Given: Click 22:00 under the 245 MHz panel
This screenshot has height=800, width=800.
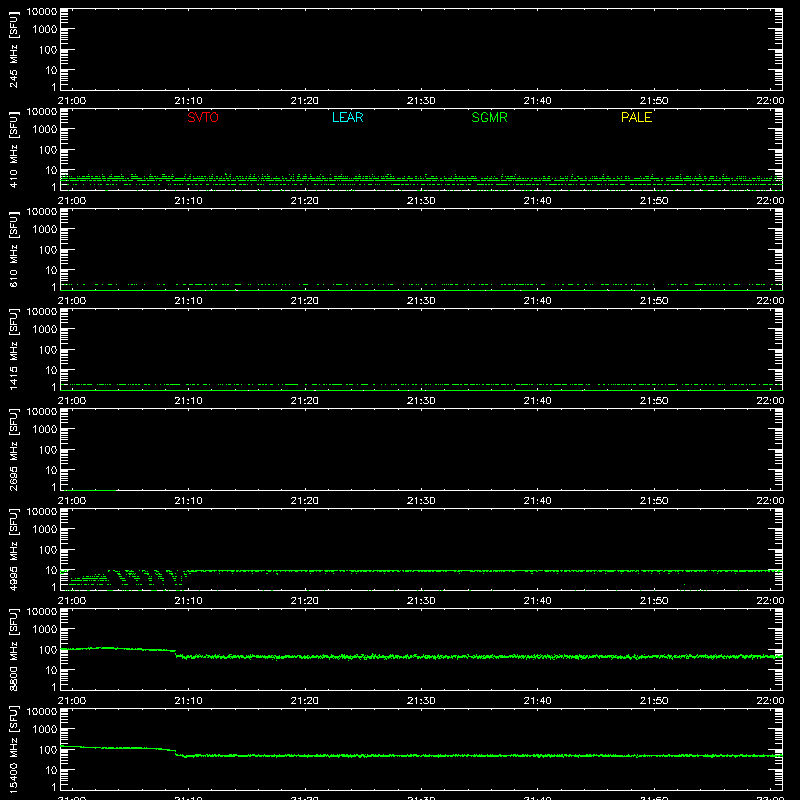Looking at the screenshot, I should click(x=770, y=101).
